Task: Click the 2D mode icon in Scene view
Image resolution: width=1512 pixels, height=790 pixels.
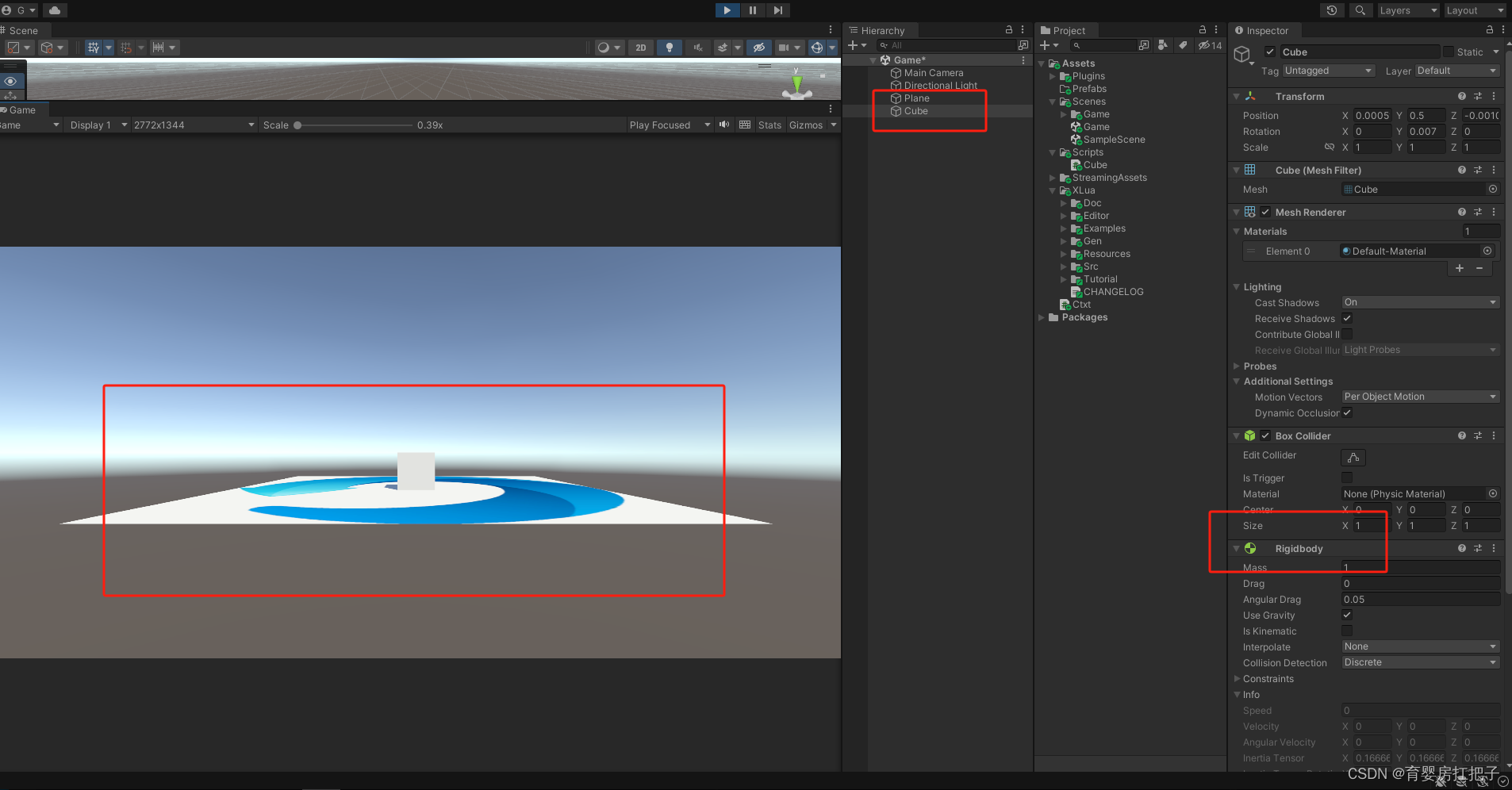Action: 639,47
